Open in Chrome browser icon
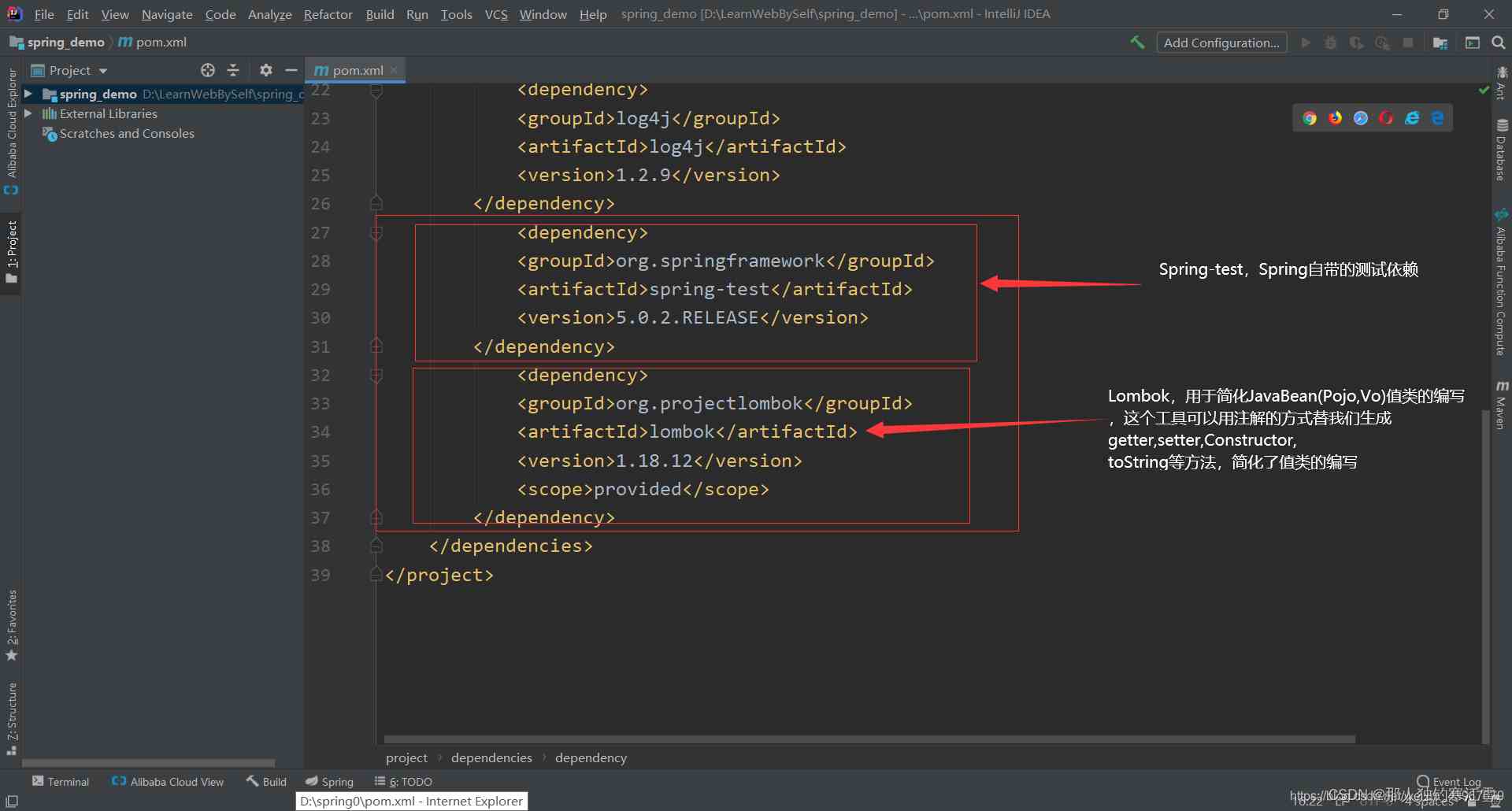Screen dimensions: 1512x811 point(1310,118)
